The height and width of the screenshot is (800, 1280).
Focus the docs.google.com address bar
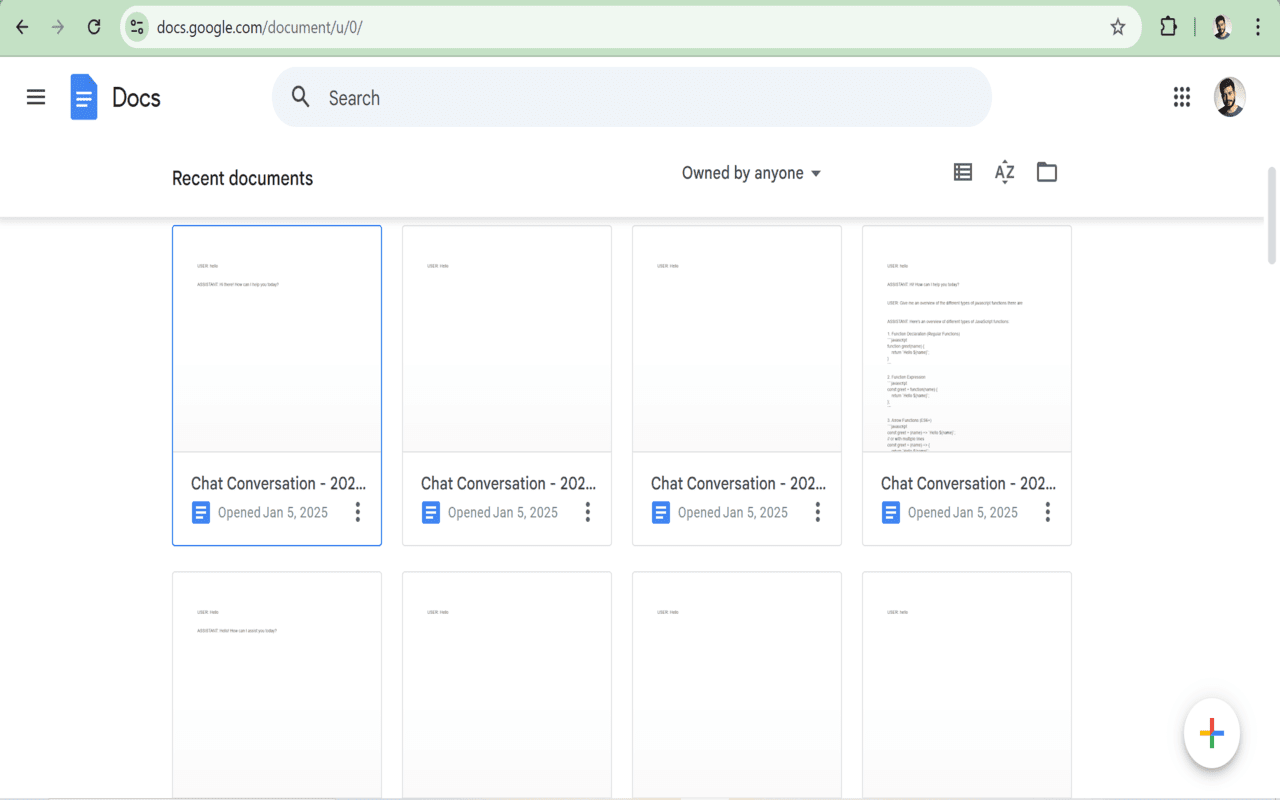(x=630, y=27)
